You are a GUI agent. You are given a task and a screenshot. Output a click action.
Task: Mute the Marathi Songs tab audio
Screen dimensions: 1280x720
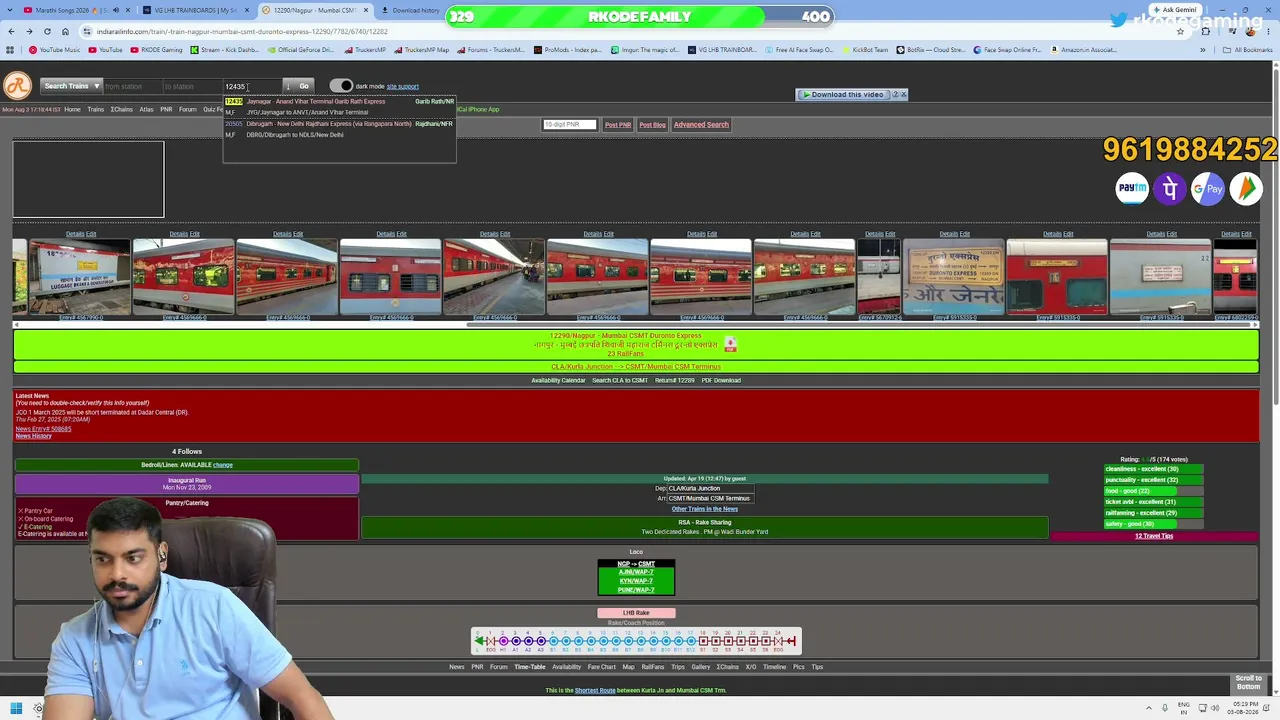pos(115,10)
